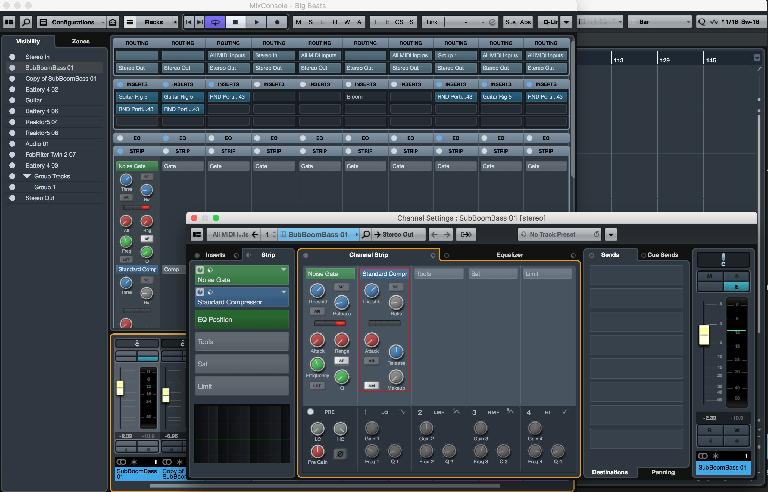Open the Racks selection dropdown
The height and width of the screenshot is (492, 768).
pyautogui.click(x=151, y=22)
